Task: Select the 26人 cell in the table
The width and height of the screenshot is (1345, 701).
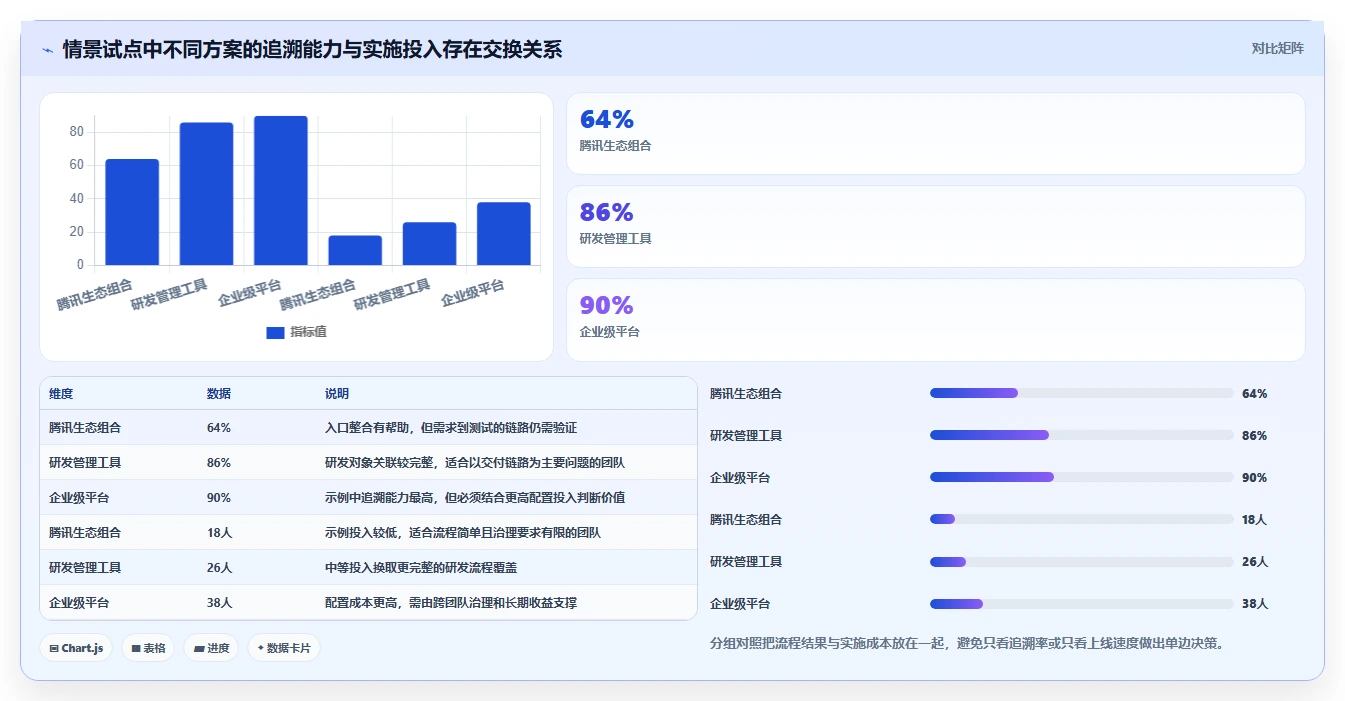Action: (219, 568)
